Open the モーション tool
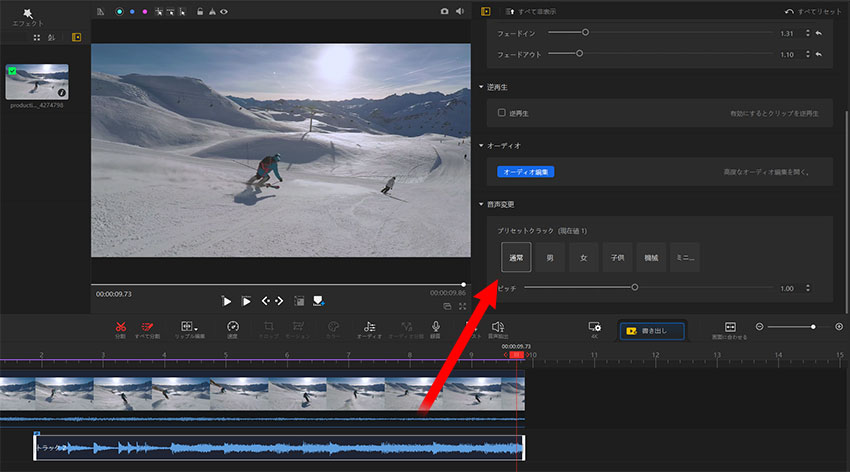The width and height of the screenshot is (850, 472). [x=298, y=329]
